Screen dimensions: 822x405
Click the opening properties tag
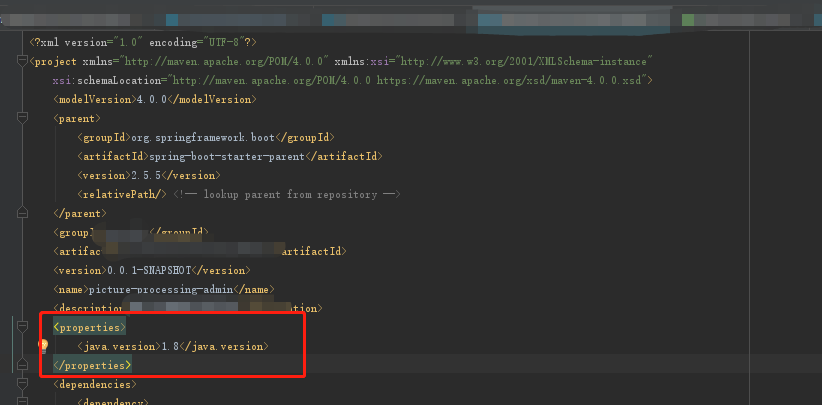coord(89,327)
